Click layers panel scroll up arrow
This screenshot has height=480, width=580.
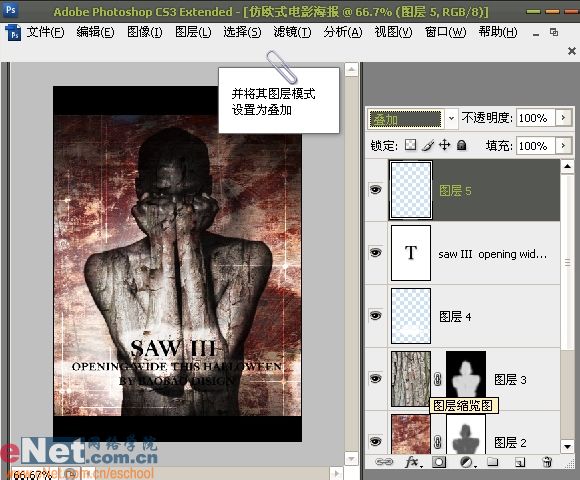[567, 166]
